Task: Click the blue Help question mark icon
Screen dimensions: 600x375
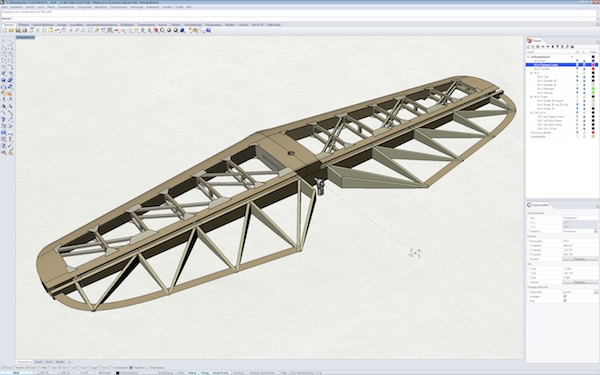Action: [x=209, y=30]
